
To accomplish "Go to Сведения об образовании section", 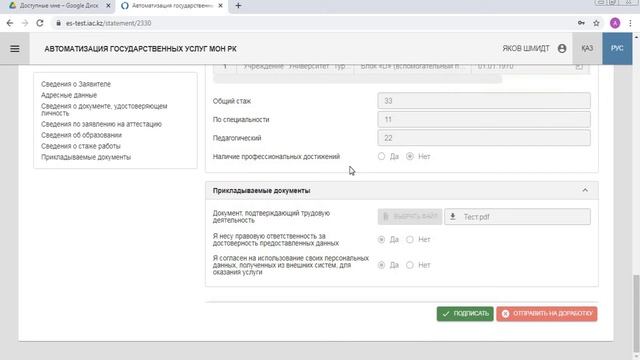I will [81, 135].
